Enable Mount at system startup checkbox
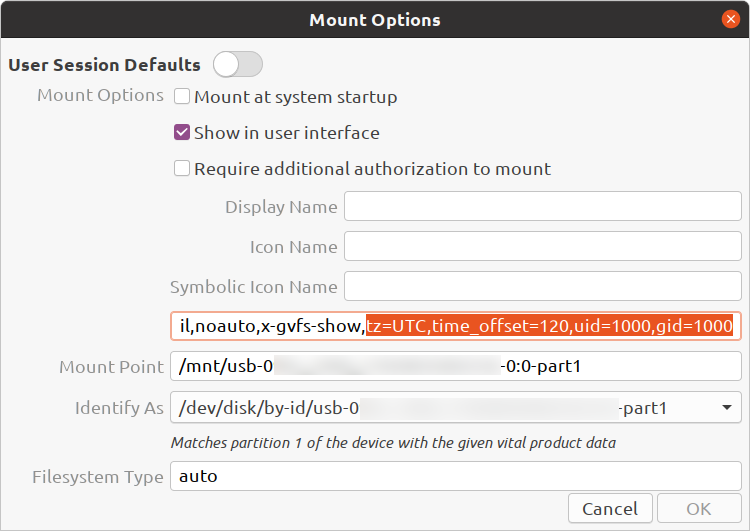Image resolution: width=750 pixels, height=531 pixels. 182,96
